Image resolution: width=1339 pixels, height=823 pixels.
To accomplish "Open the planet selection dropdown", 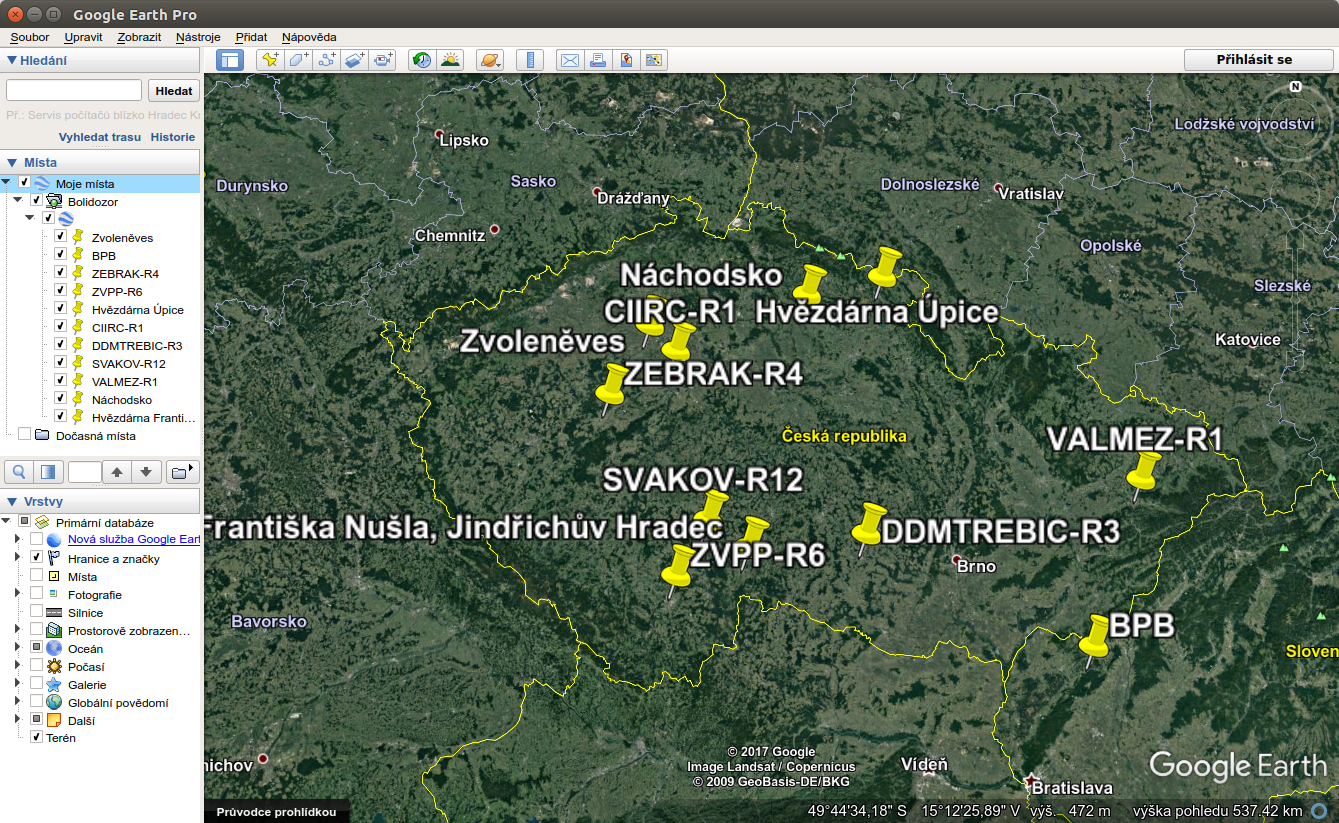I will point(490,60).
